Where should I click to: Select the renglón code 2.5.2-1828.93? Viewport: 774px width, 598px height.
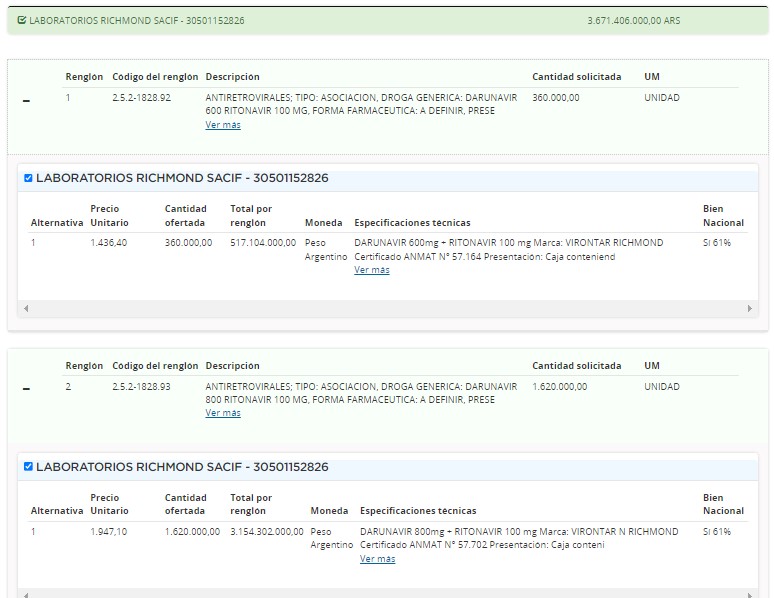(x=141, y=386)
